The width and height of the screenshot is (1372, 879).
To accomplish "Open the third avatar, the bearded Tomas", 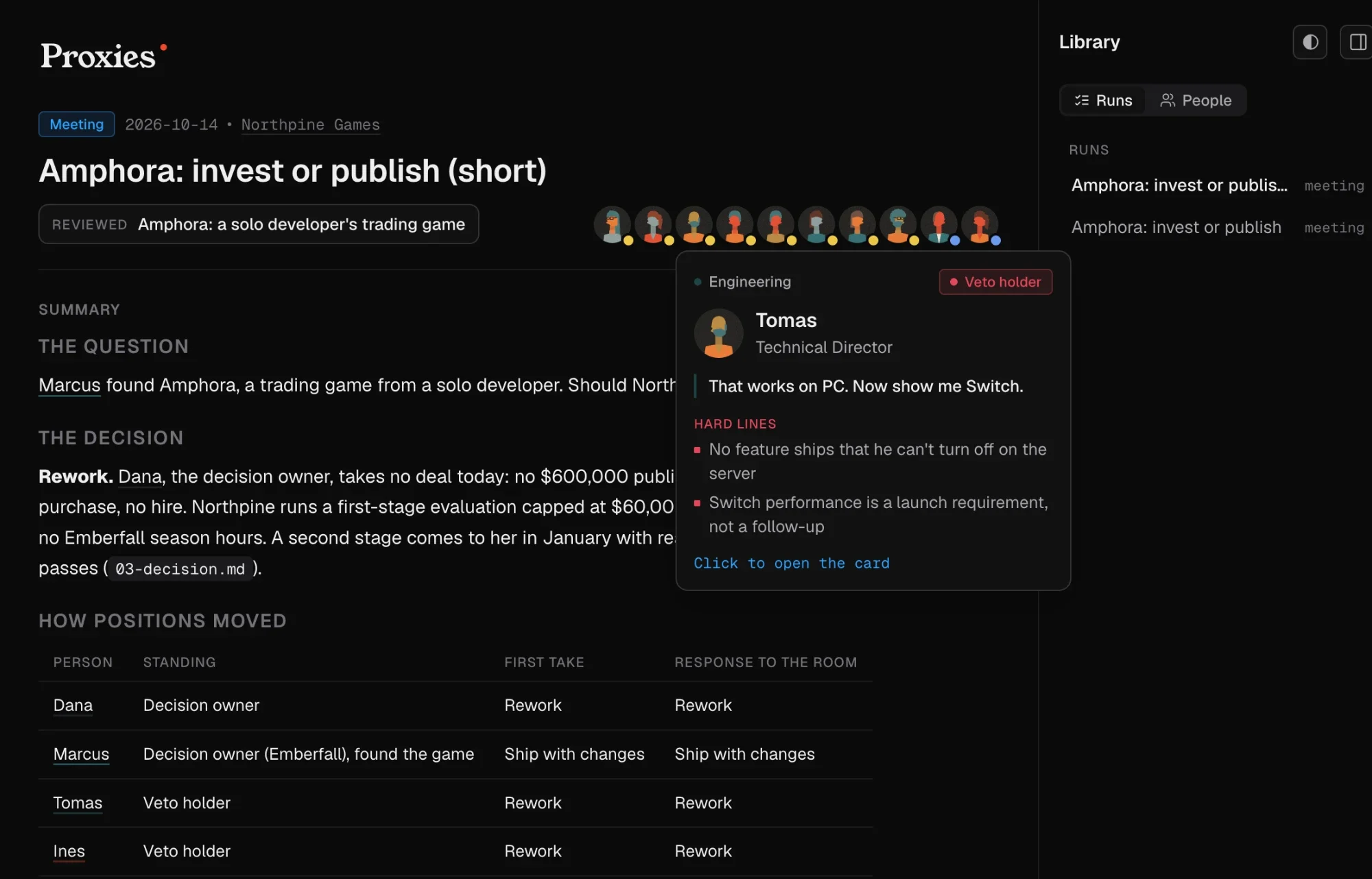I will (x=694, y=224).
